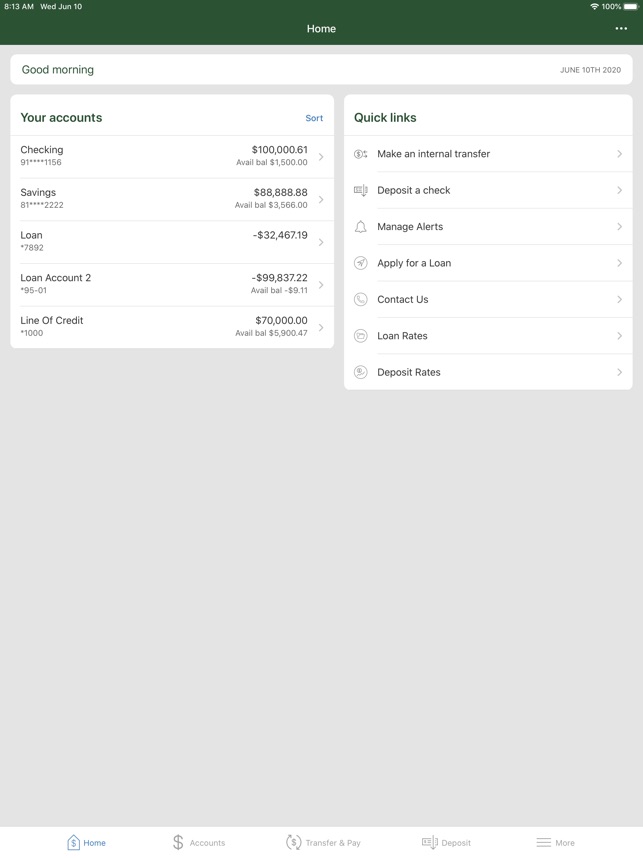The image size is (643, 858).
Task: Tap the Deposit a check icon
Action: click(361, 190)
